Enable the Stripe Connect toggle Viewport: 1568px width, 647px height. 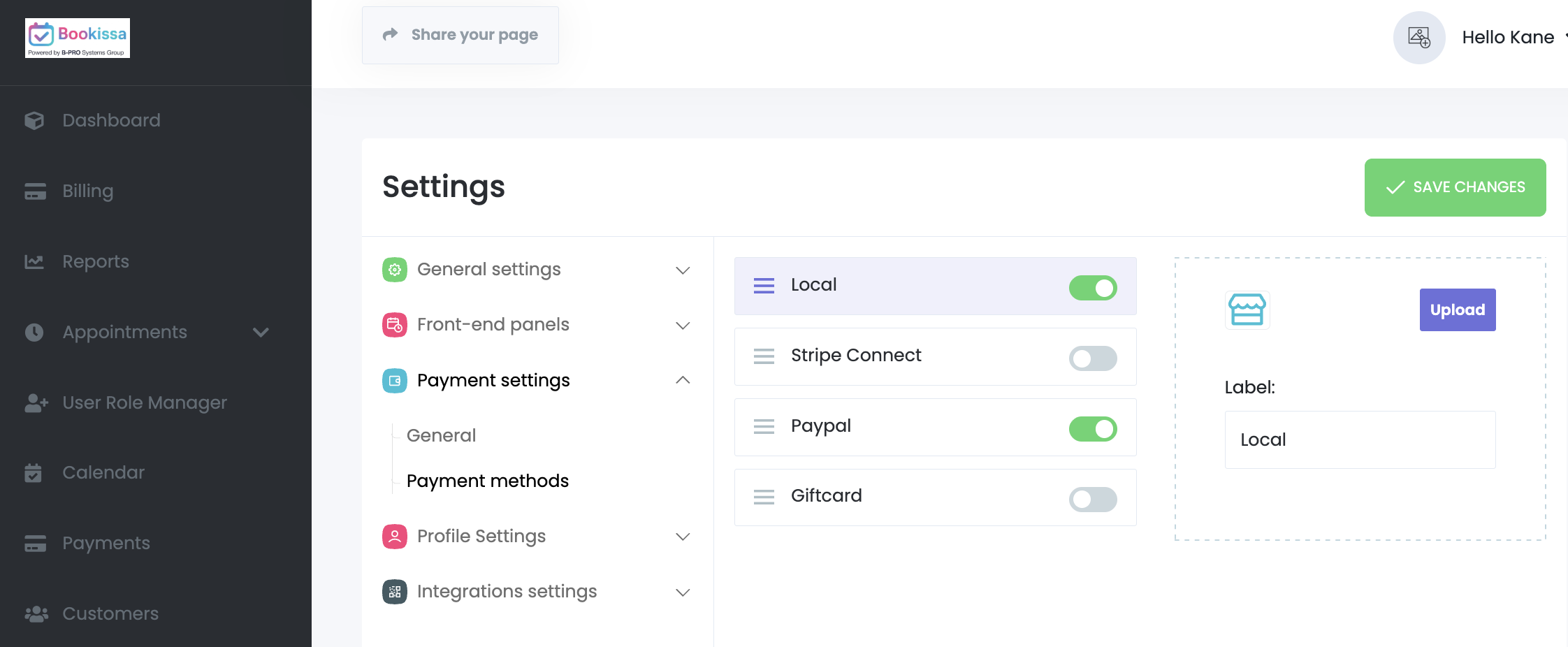1093,358
